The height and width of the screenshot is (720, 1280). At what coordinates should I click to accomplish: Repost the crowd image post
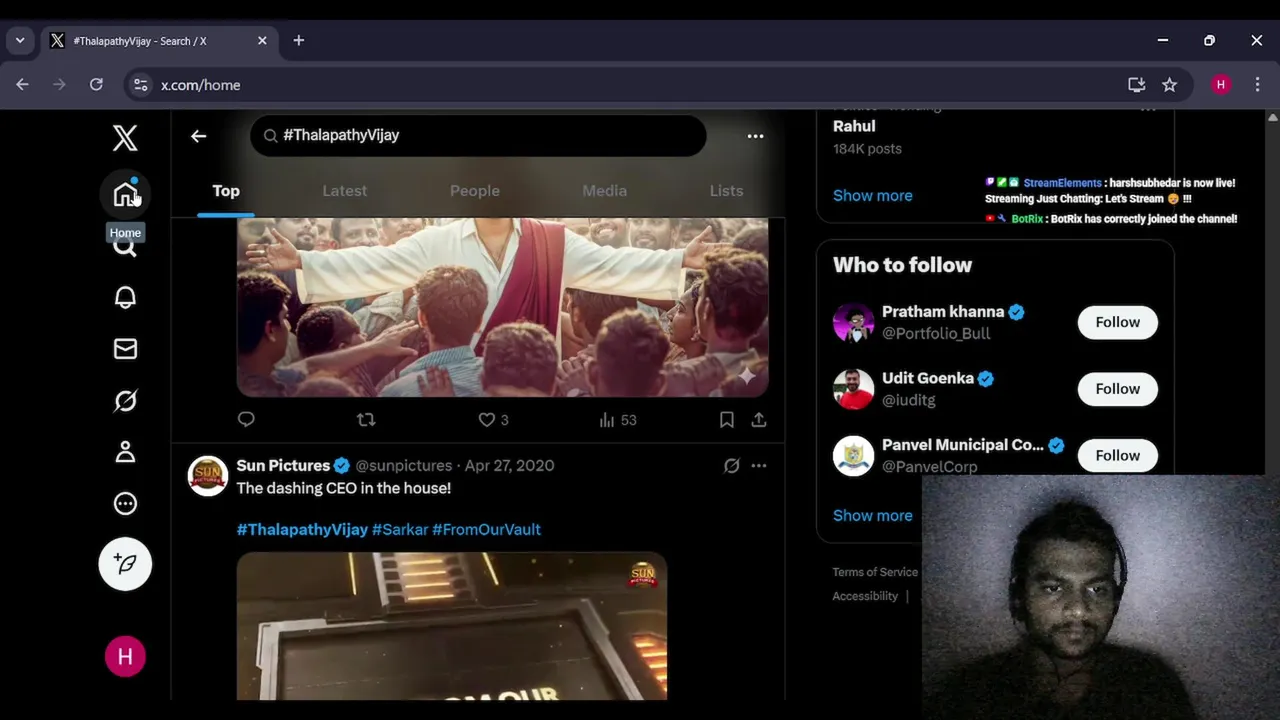366,420
